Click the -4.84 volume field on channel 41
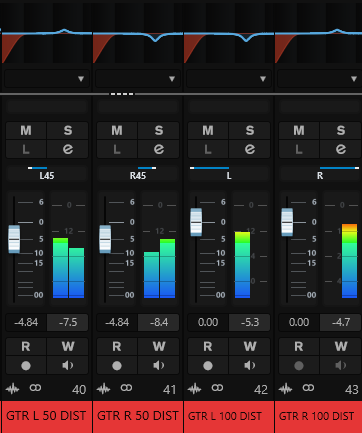Screen dimensions: 362x433 click(117, 322)
